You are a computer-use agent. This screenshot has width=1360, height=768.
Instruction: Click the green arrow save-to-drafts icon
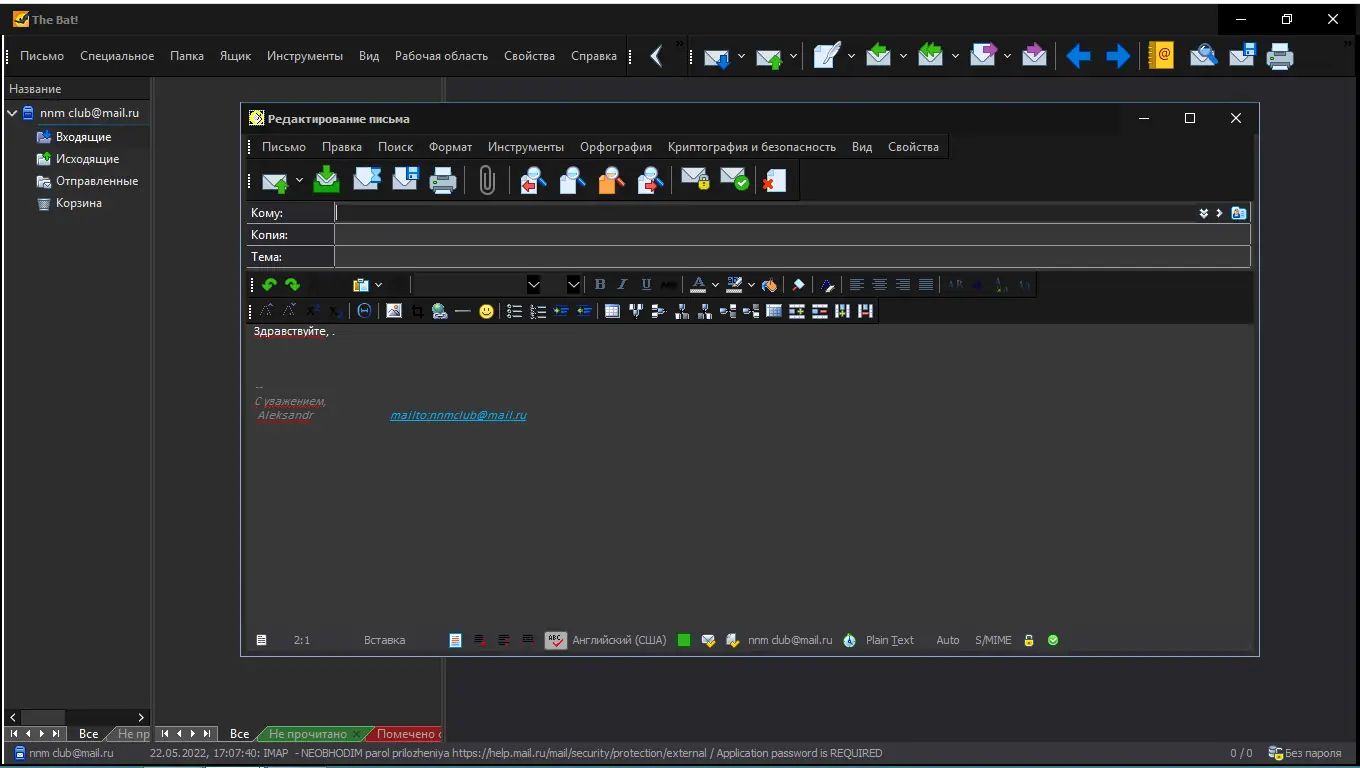coord(326,179)
